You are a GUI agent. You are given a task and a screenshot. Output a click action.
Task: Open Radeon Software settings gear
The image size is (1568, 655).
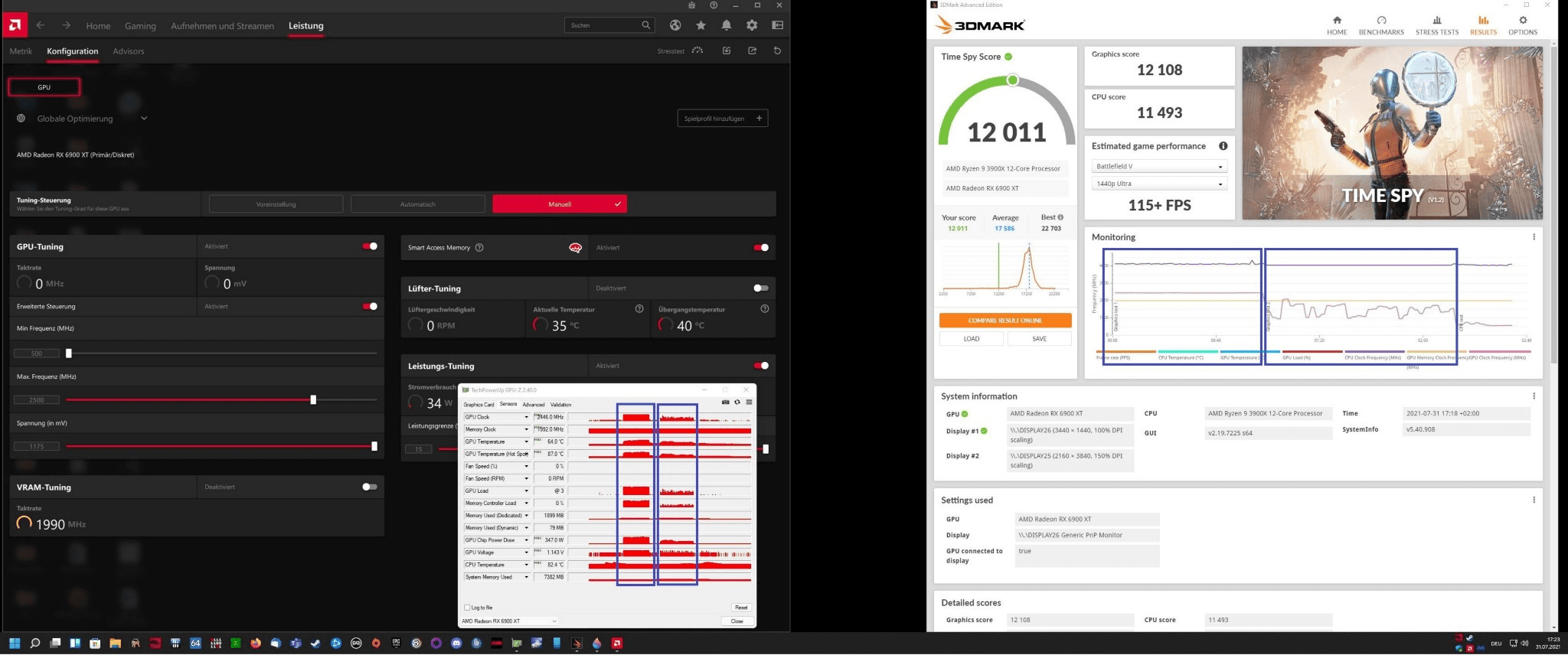(752, 25)
